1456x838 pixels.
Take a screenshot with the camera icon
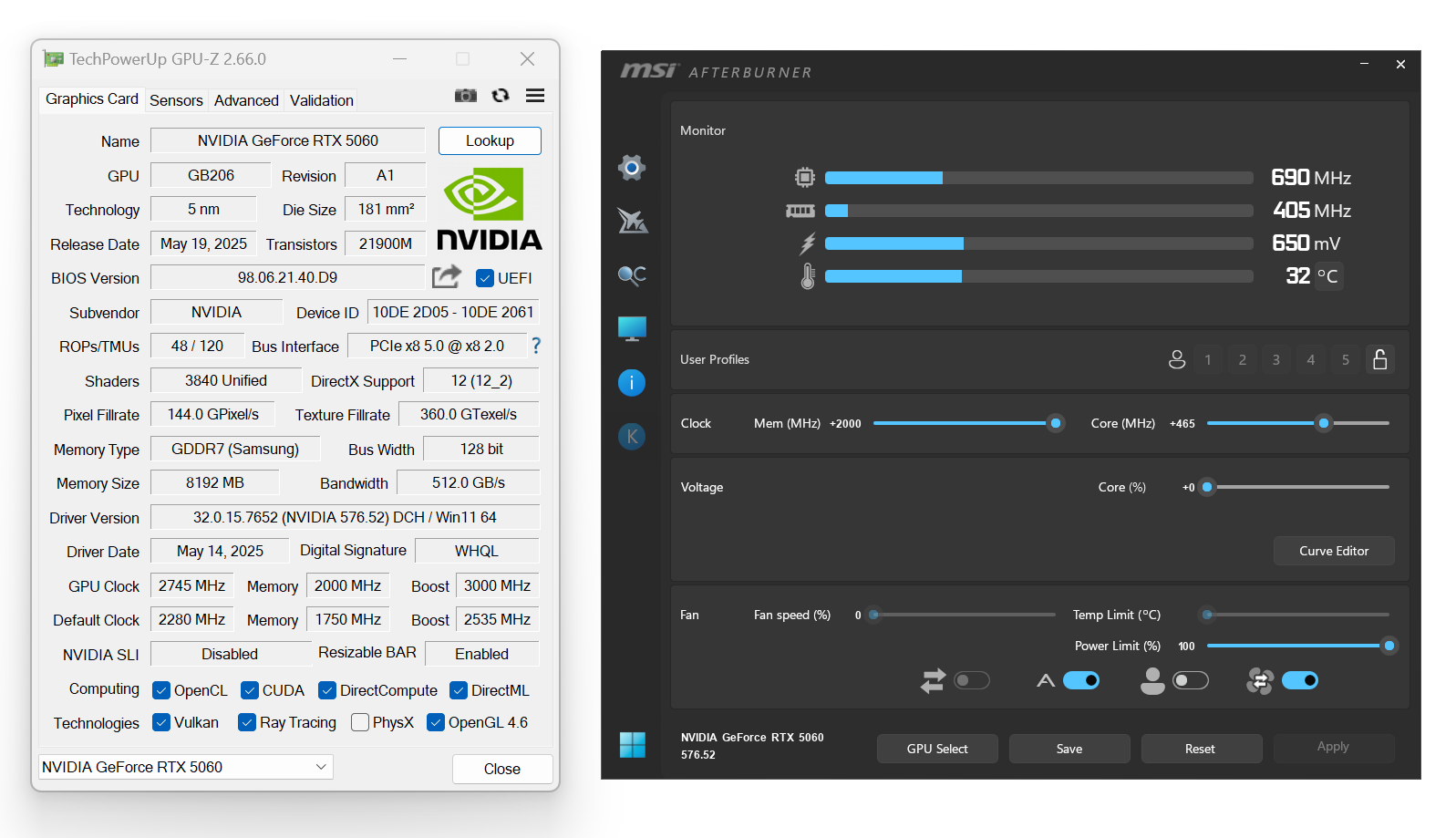pyautogui.click(x=466, y=96)
